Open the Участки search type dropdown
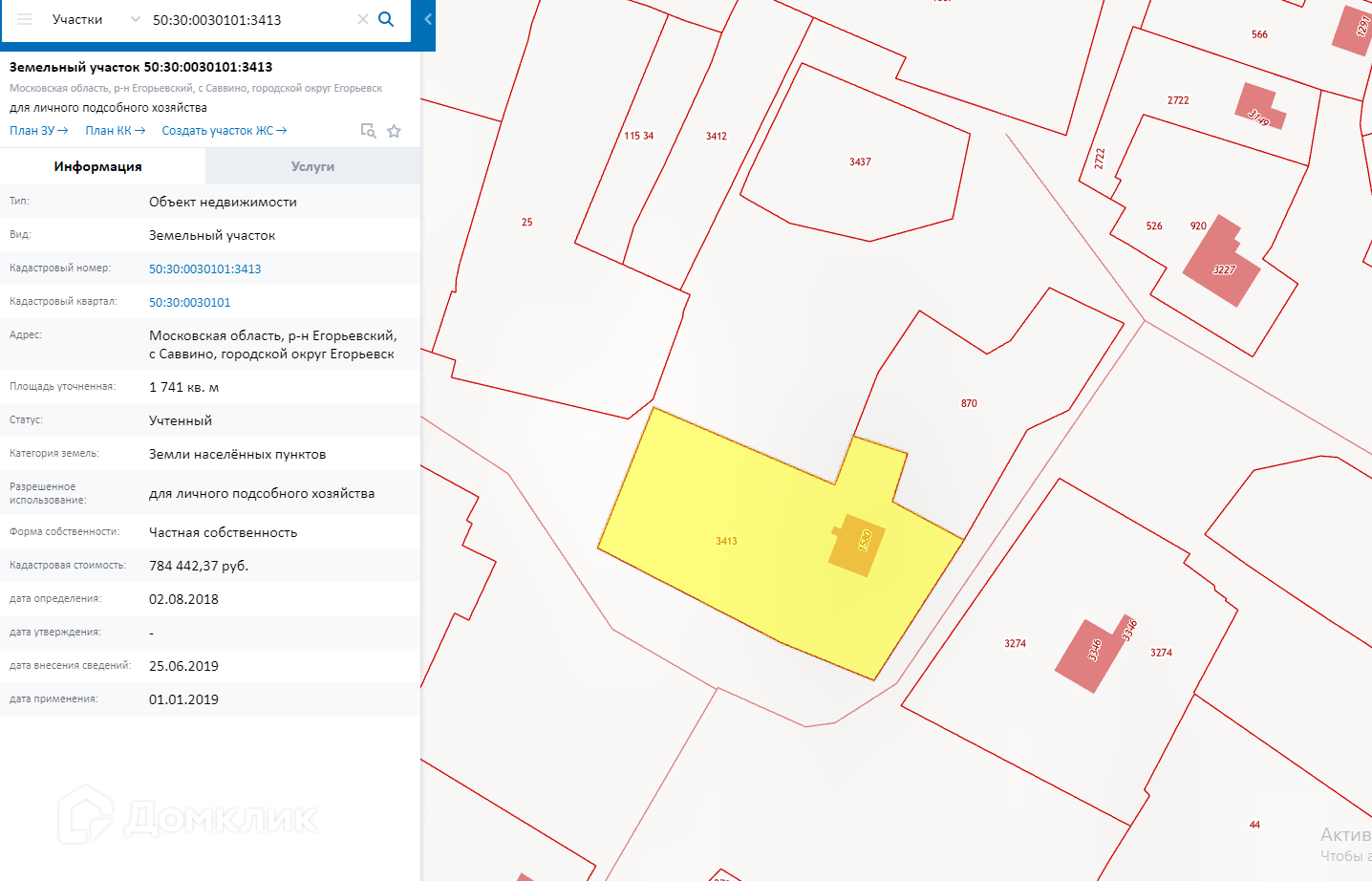 (x=96, y=19)
